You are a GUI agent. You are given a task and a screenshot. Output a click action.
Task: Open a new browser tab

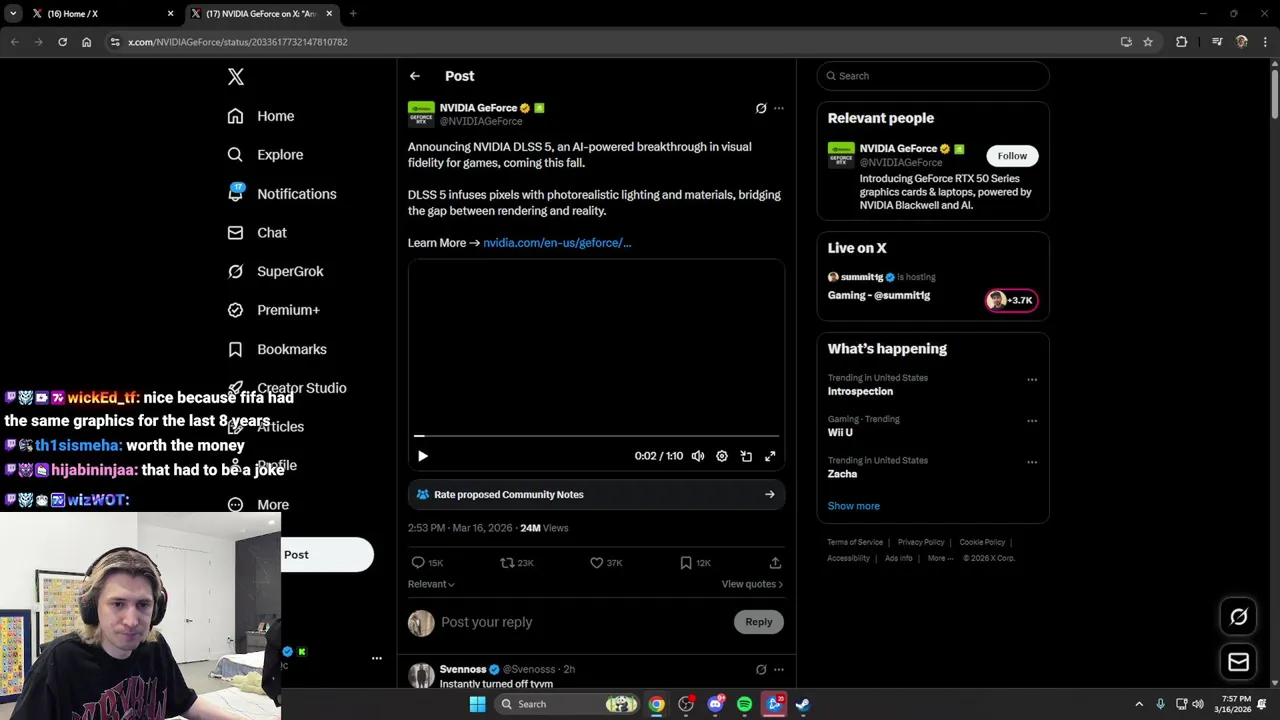353,14
